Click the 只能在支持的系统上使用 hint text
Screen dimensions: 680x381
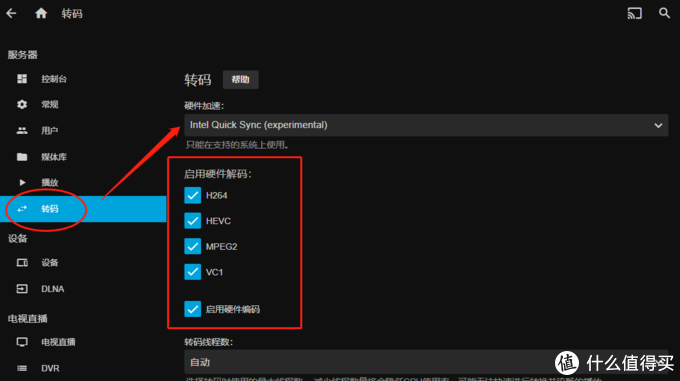(237, 145)
